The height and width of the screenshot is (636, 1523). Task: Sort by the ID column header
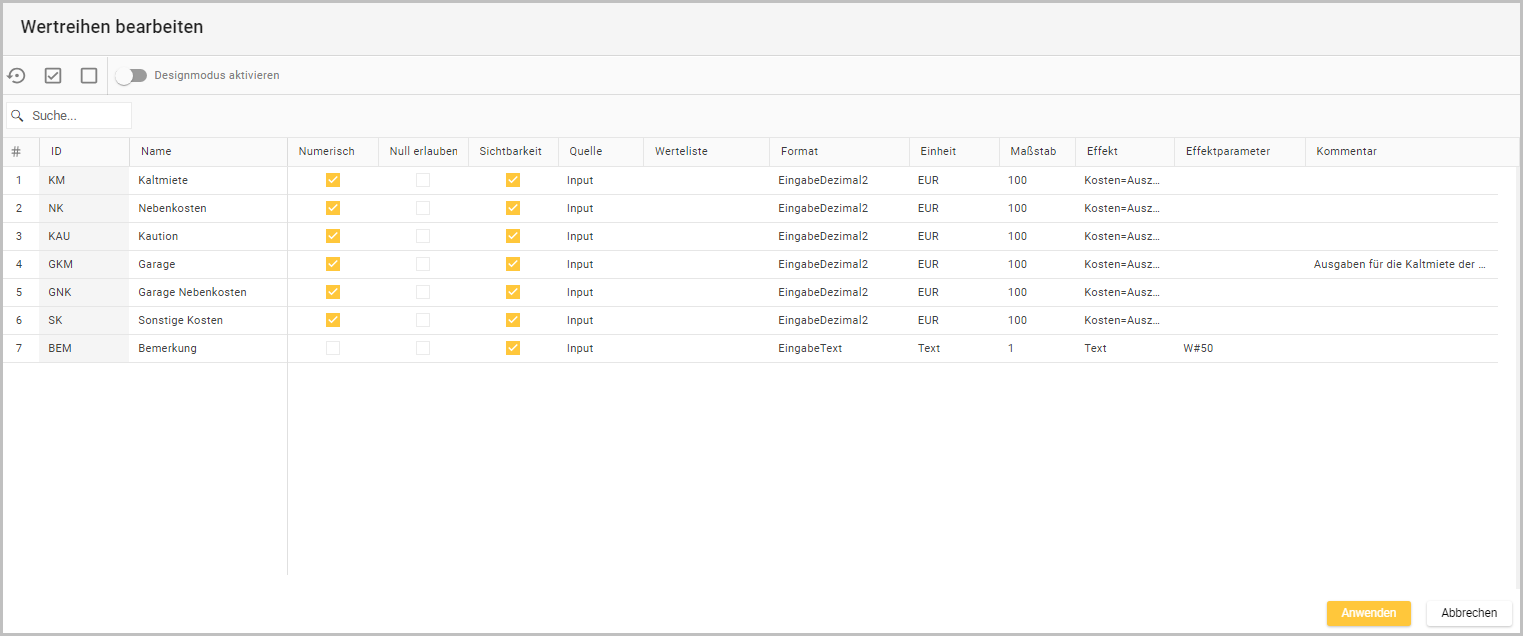tap(57, 152)
